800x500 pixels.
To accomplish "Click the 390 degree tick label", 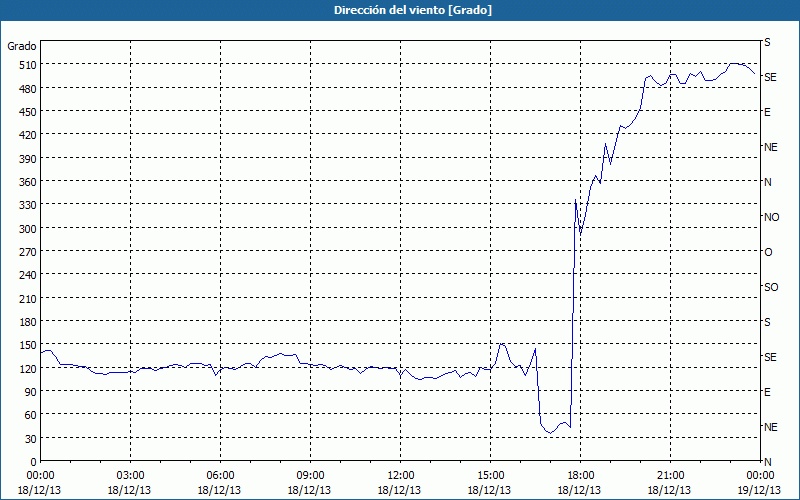I will click(x=28, y=159).
